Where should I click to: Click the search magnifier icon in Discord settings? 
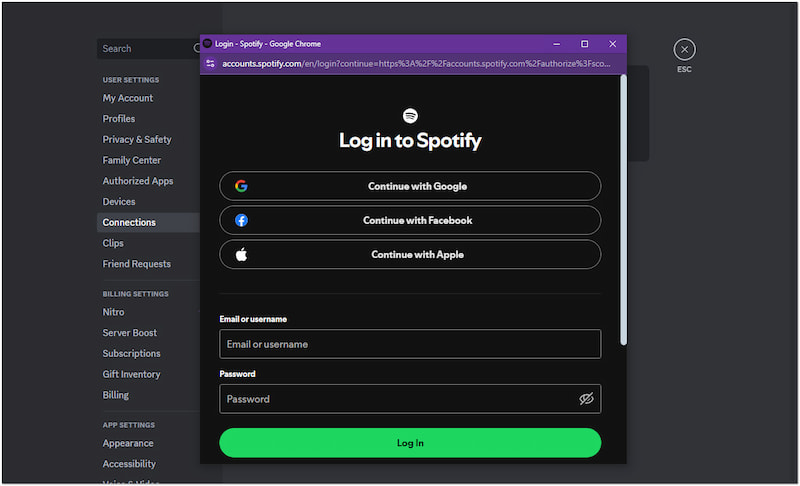point(196,48)
